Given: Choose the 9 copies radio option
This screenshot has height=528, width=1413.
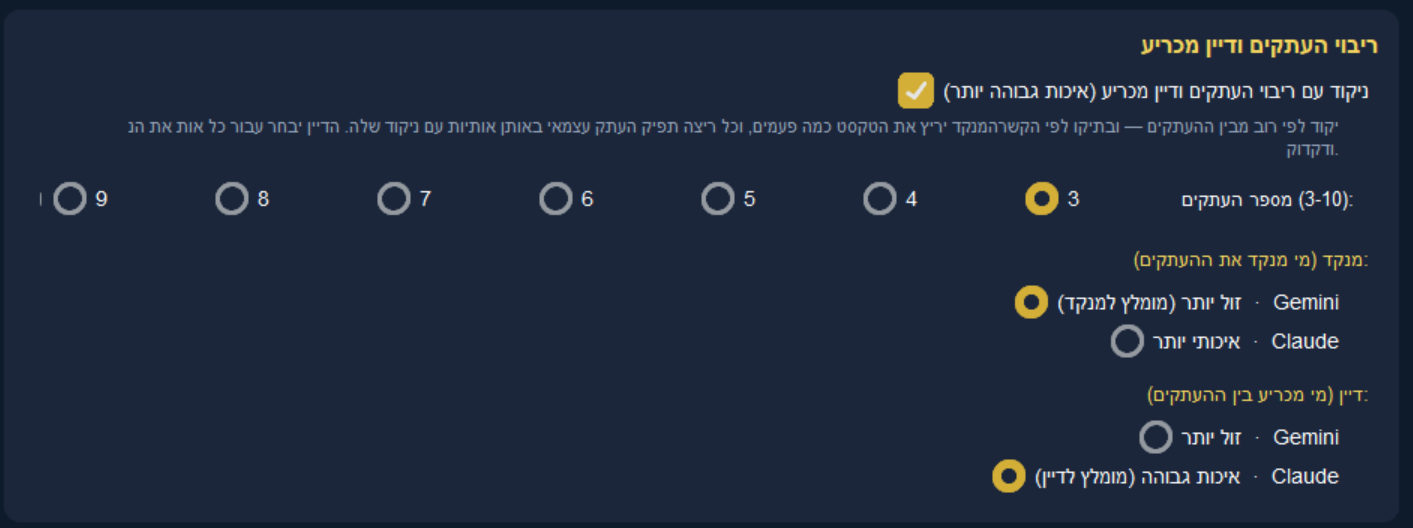Looking at the screenshot, I should (x=70, y=199).
